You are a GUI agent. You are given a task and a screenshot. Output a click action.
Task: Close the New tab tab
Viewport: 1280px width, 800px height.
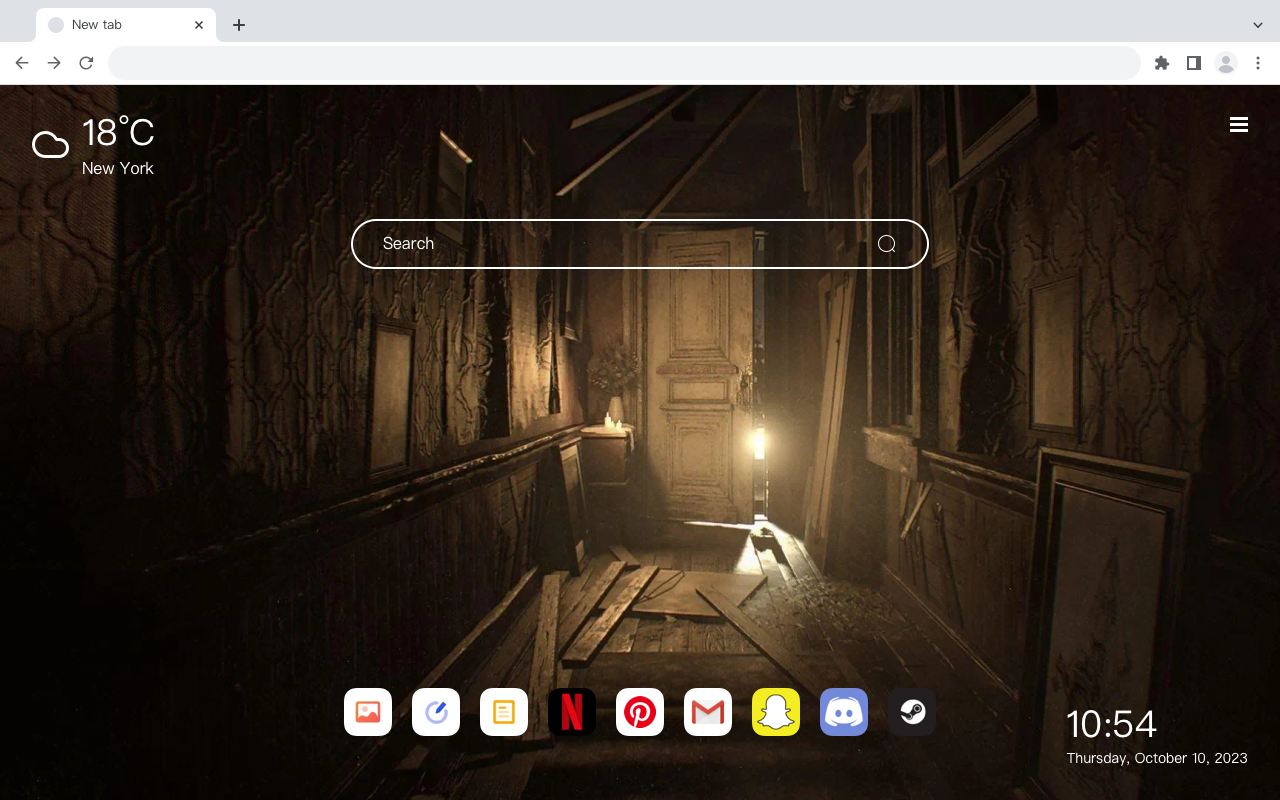coord(199,25)
